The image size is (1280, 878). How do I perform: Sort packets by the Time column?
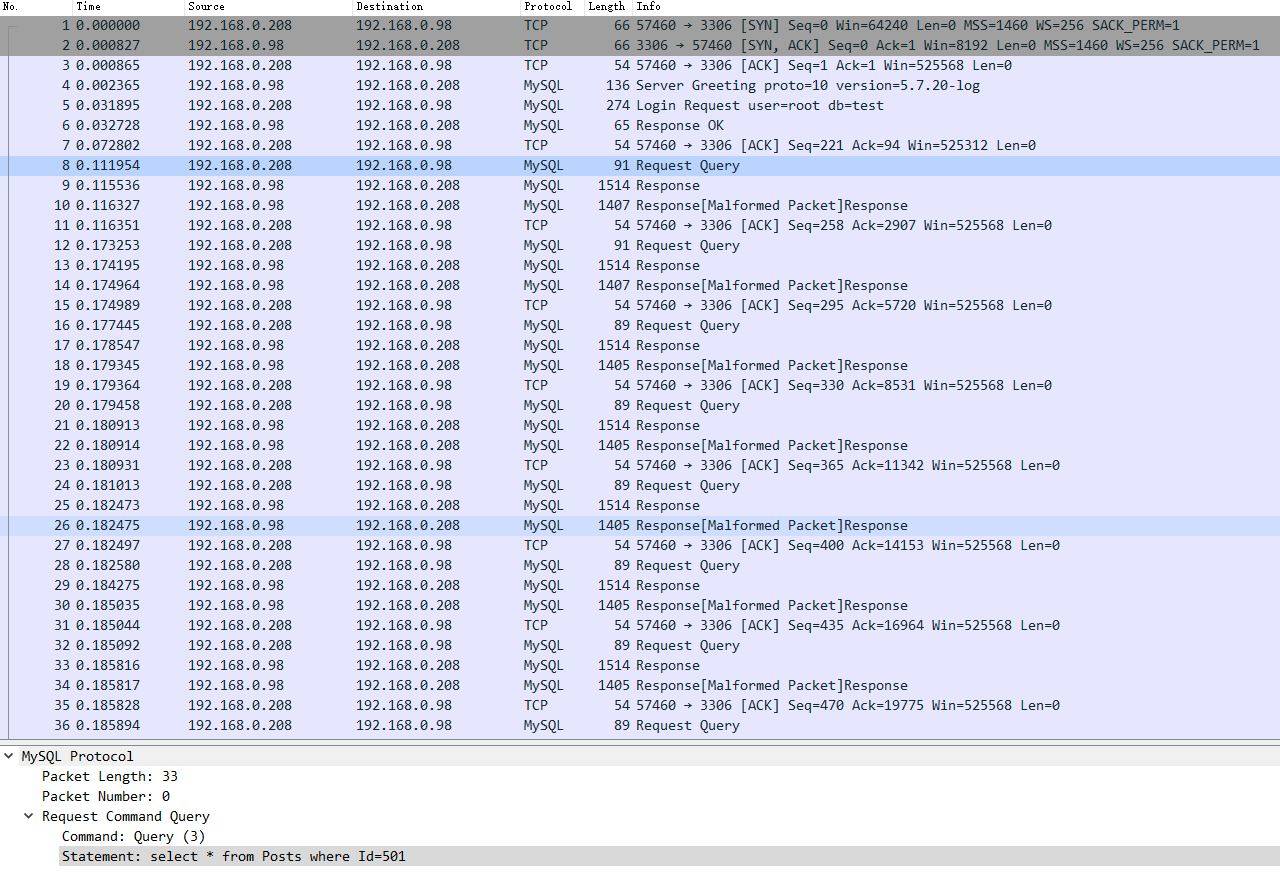coord(88,7)
